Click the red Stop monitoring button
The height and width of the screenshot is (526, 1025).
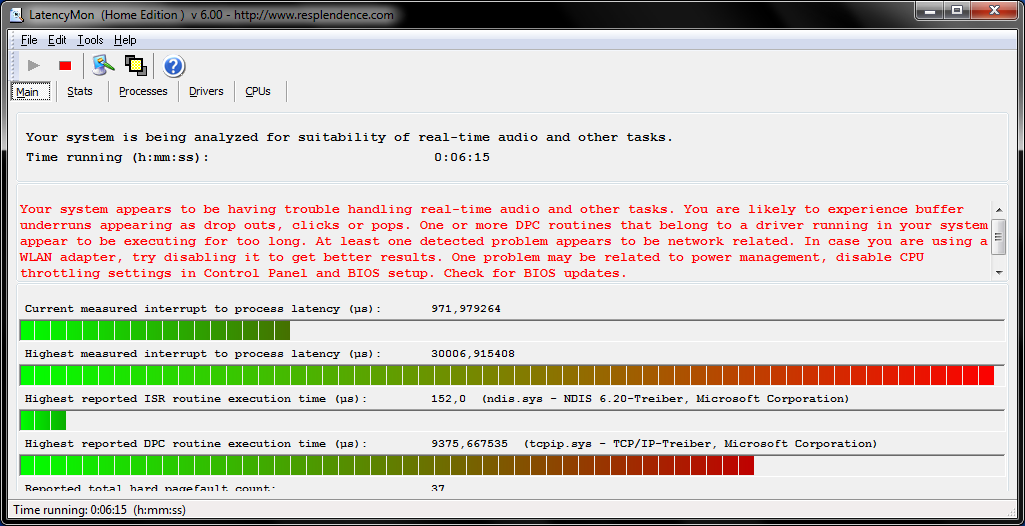(65, 65)
